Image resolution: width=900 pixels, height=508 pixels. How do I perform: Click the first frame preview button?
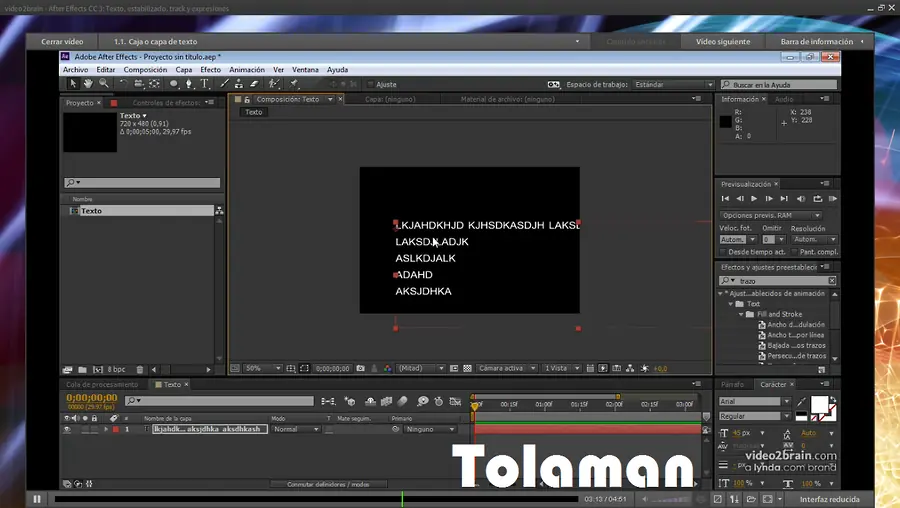725,199
